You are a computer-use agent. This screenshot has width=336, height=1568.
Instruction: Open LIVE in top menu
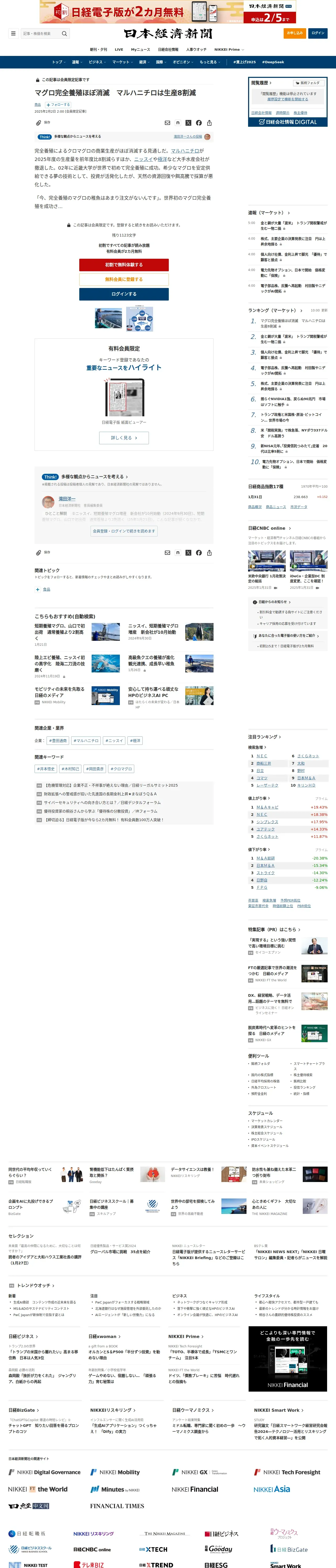tap(119, 49)
